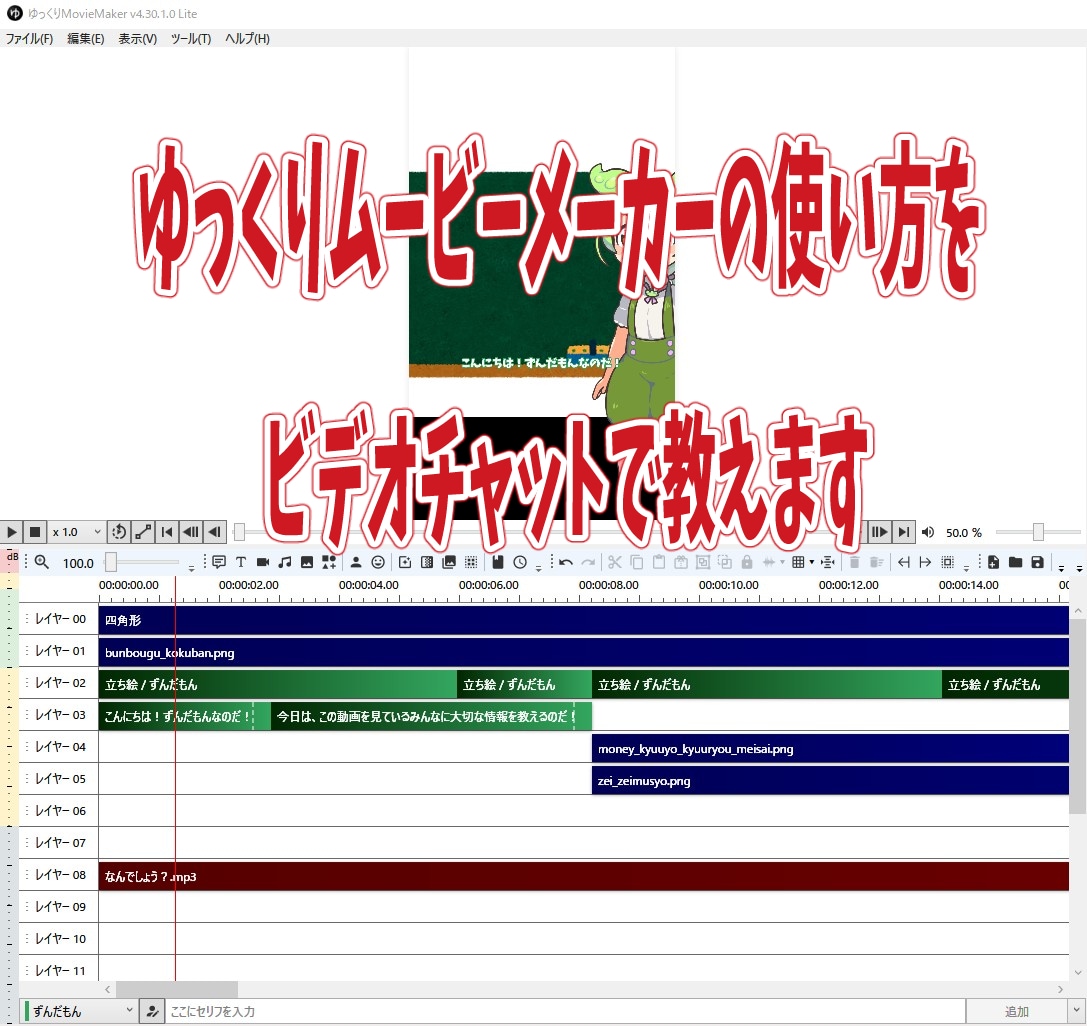Viewport: 1087px width, 1026px height.
Task: Expand overflow options after timeline zoom slider
Action: pos(191,568)
